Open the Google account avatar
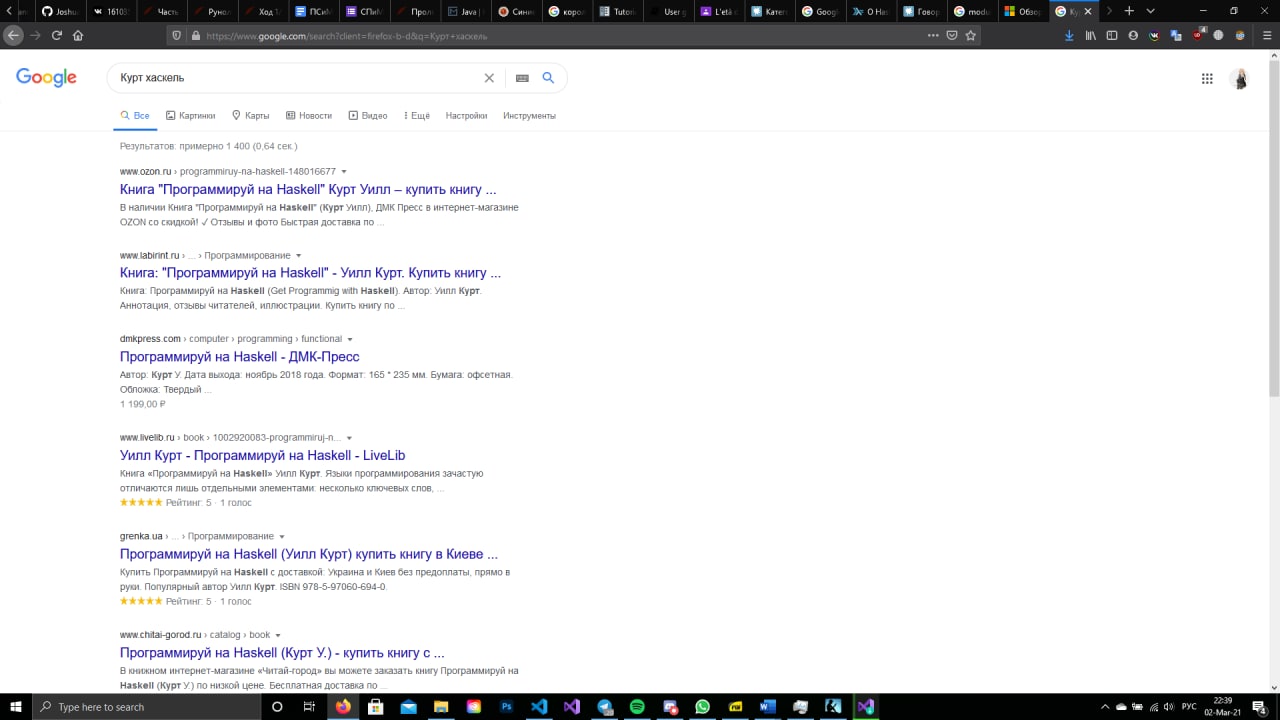The width and height of the screenshot is (1280, 720). (x=1240, y=79)
